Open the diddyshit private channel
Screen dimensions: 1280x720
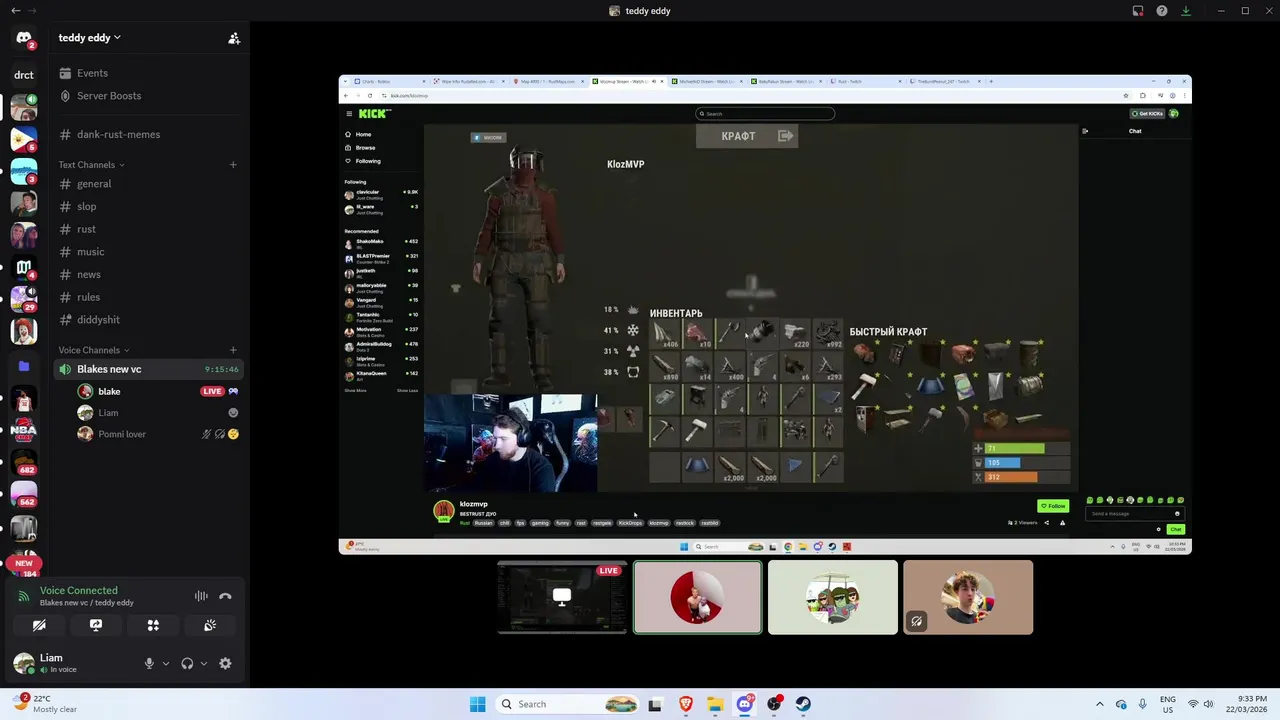[148, 320]
